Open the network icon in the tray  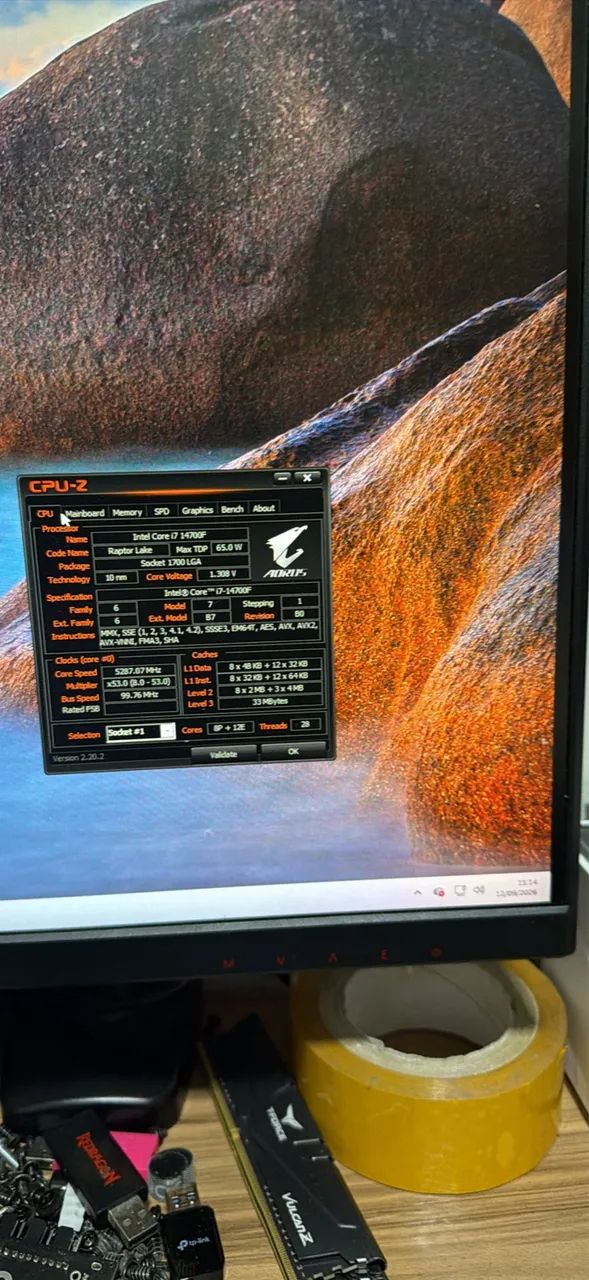tap(460, 890)
